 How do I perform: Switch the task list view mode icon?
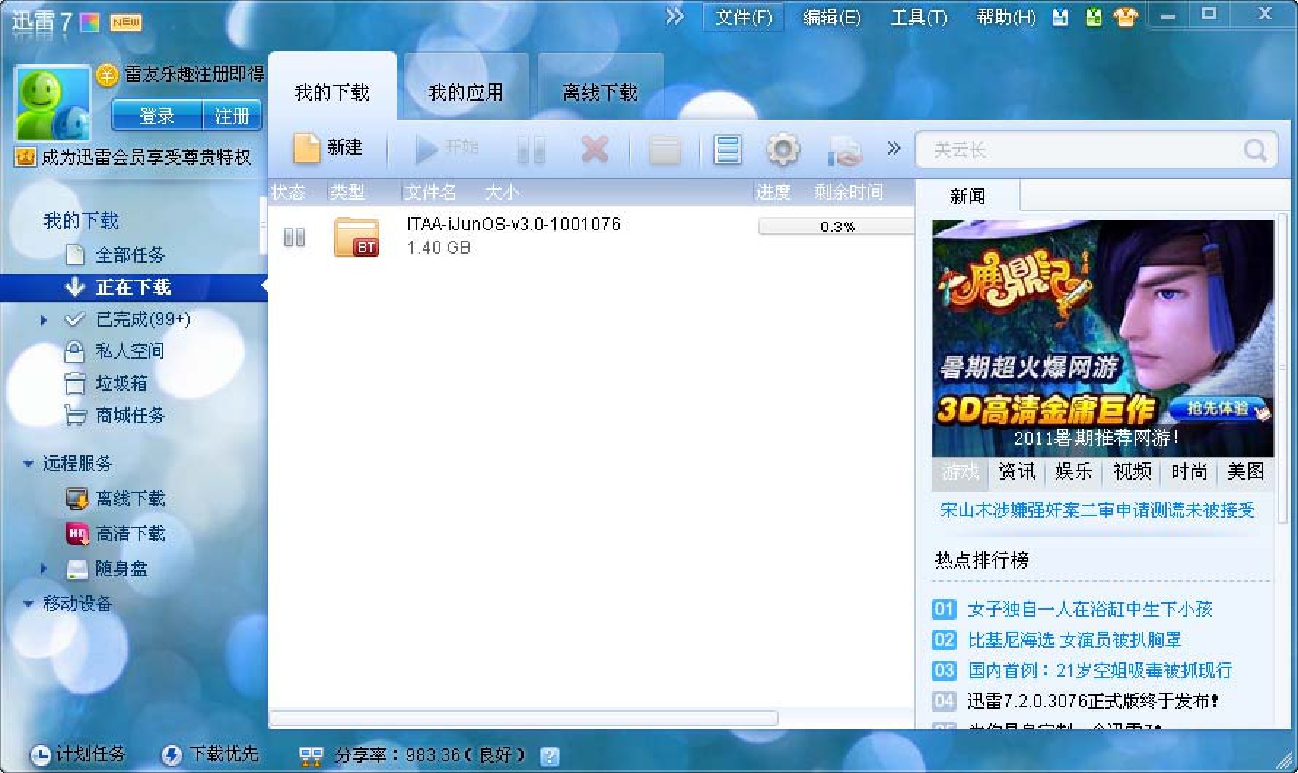coord(728,150)
